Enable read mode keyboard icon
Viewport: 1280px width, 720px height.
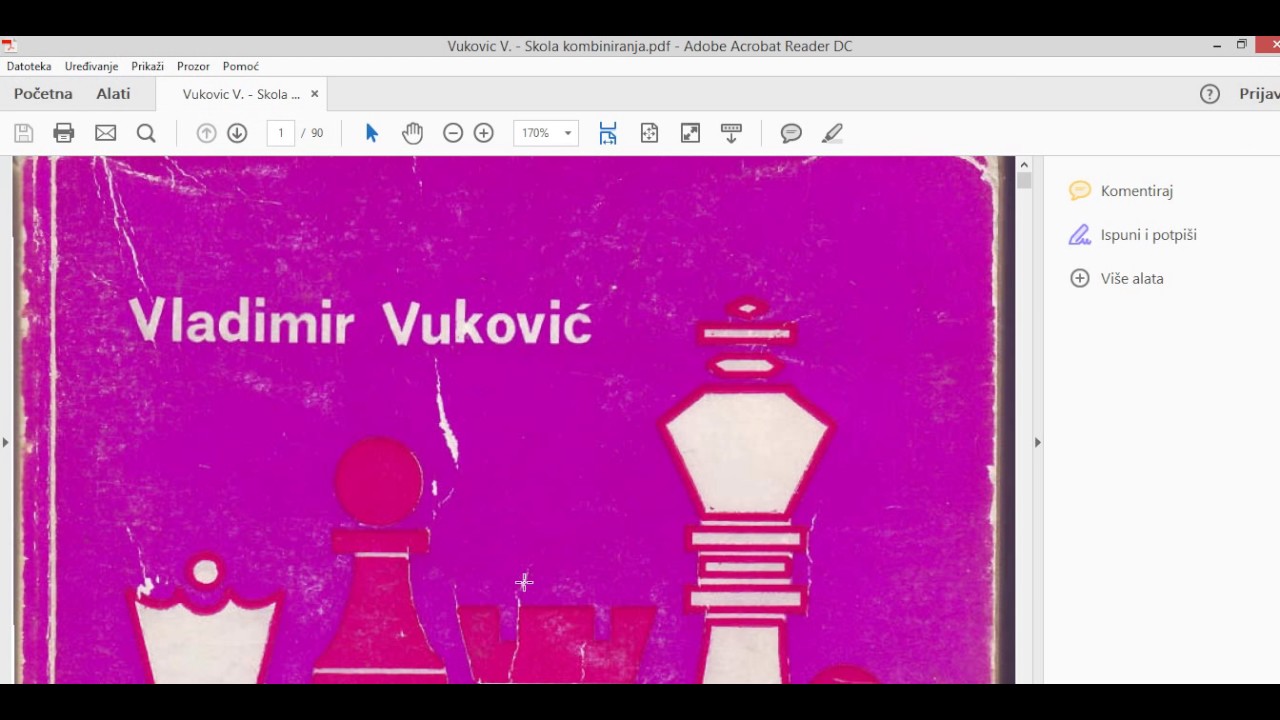[x=731, y=133]
